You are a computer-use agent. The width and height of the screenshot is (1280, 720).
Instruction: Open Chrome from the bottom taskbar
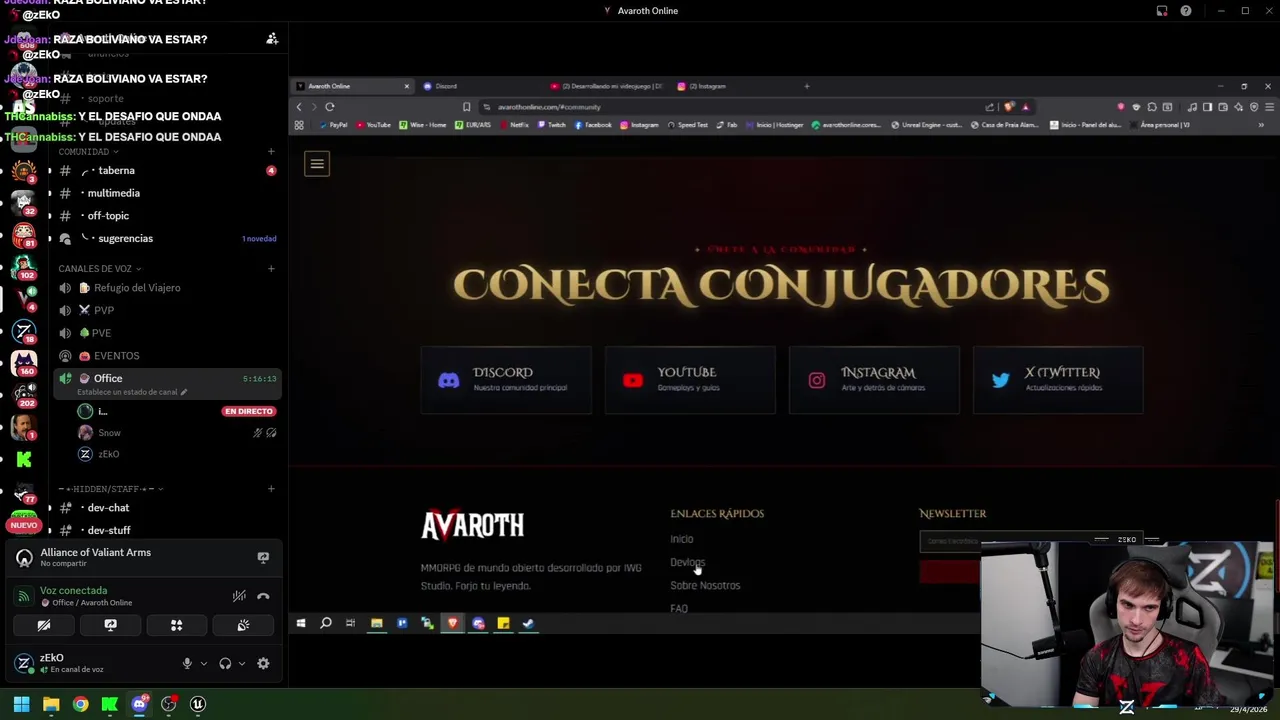coord(80,704)
